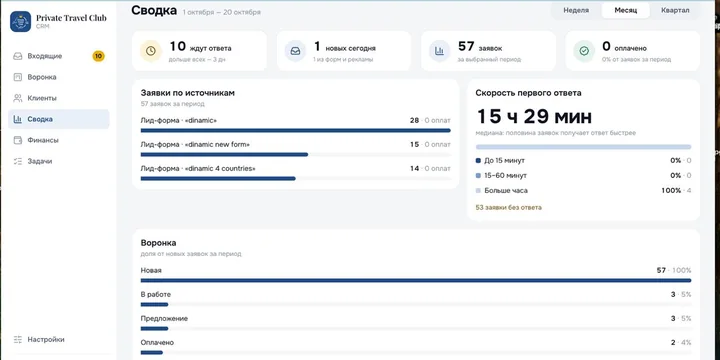This screenshot has width=720, height=360.
Task: Go to the Клиенты page
Action: click(59, 98)
